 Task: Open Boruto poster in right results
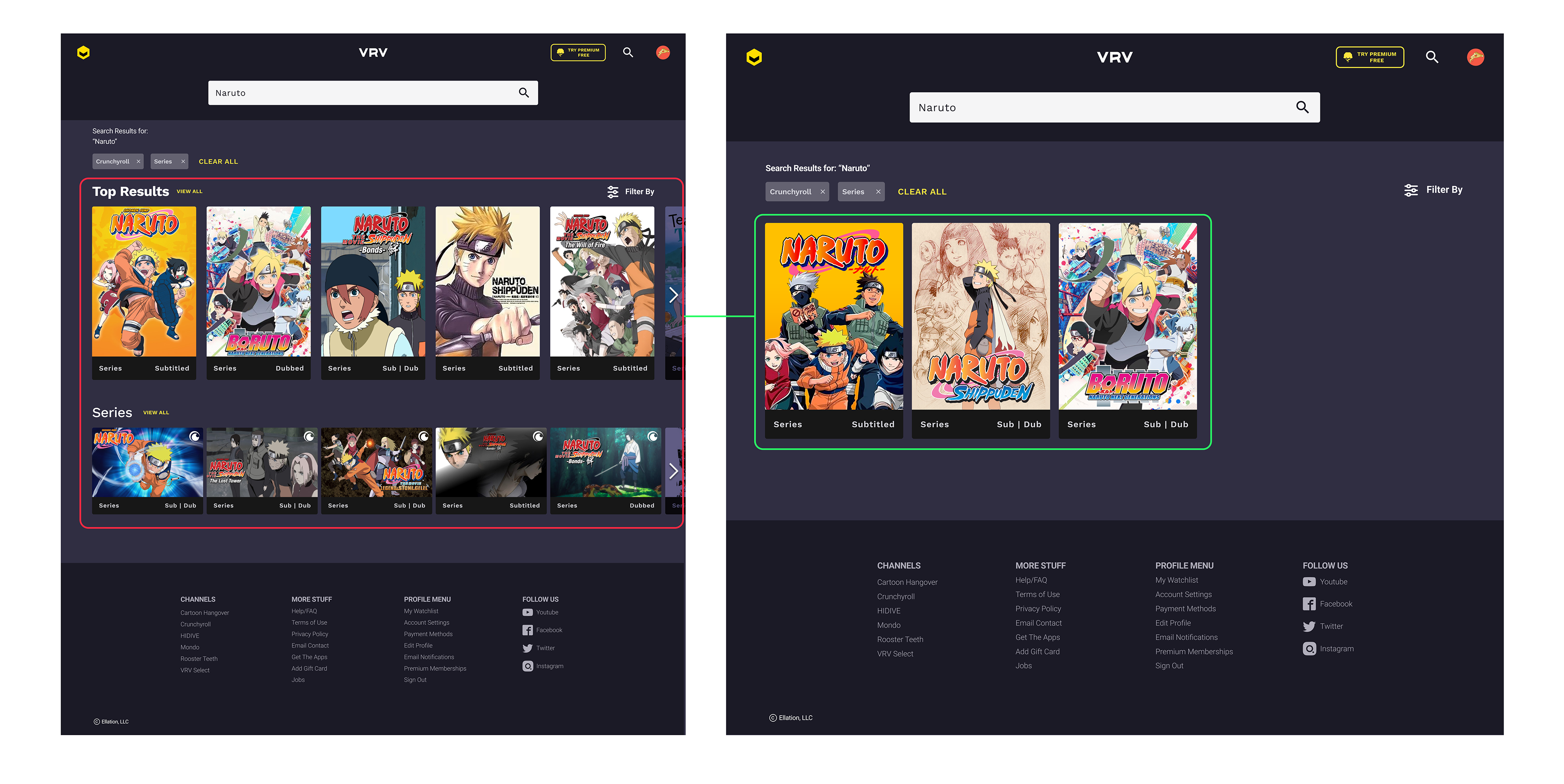click(x=1127, y=331)
